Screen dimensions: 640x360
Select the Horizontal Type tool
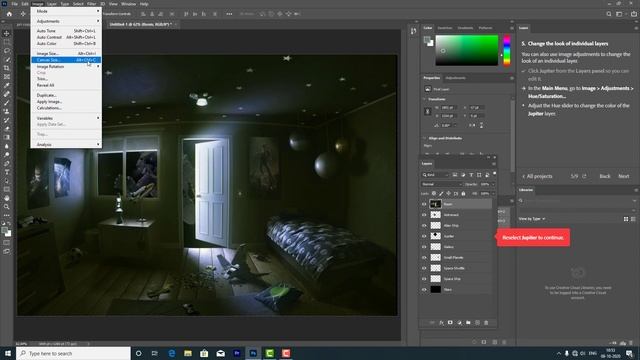point(7,172)
